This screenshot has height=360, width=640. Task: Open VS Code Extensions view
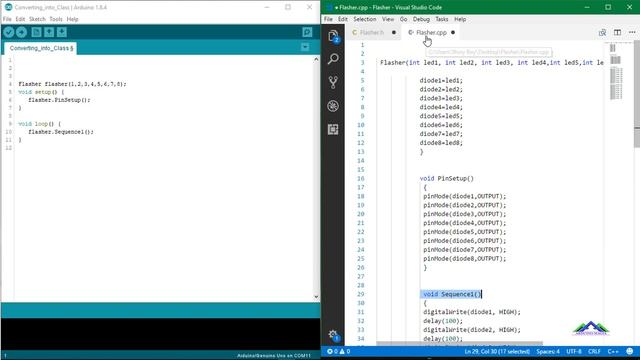point(333,129)
